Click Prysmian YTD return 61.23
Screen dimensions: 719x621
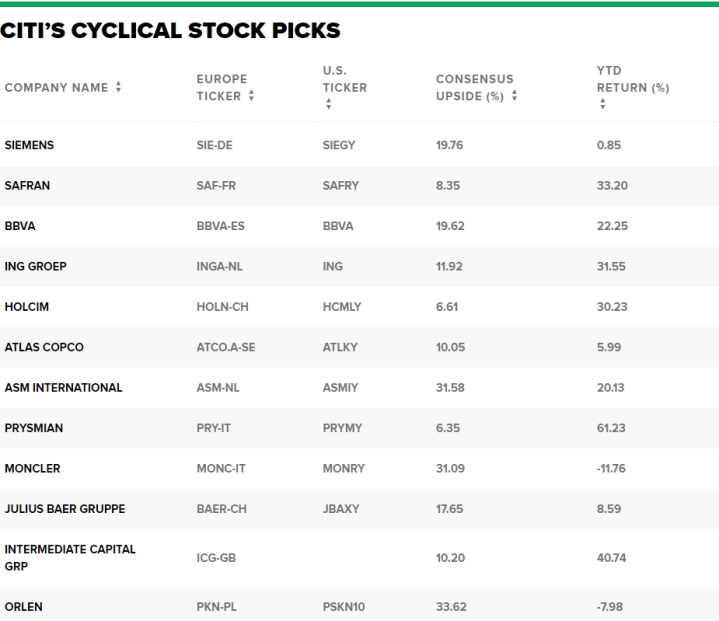[611, 427]
